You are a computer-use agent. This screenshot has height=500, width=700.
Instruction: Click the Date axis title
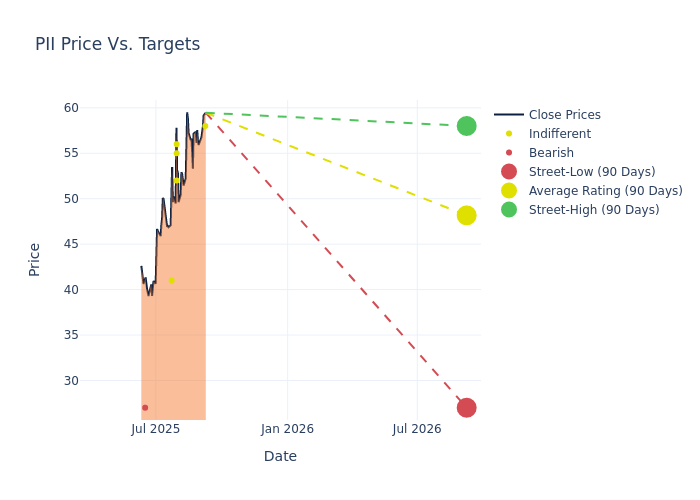coord(280,456)
